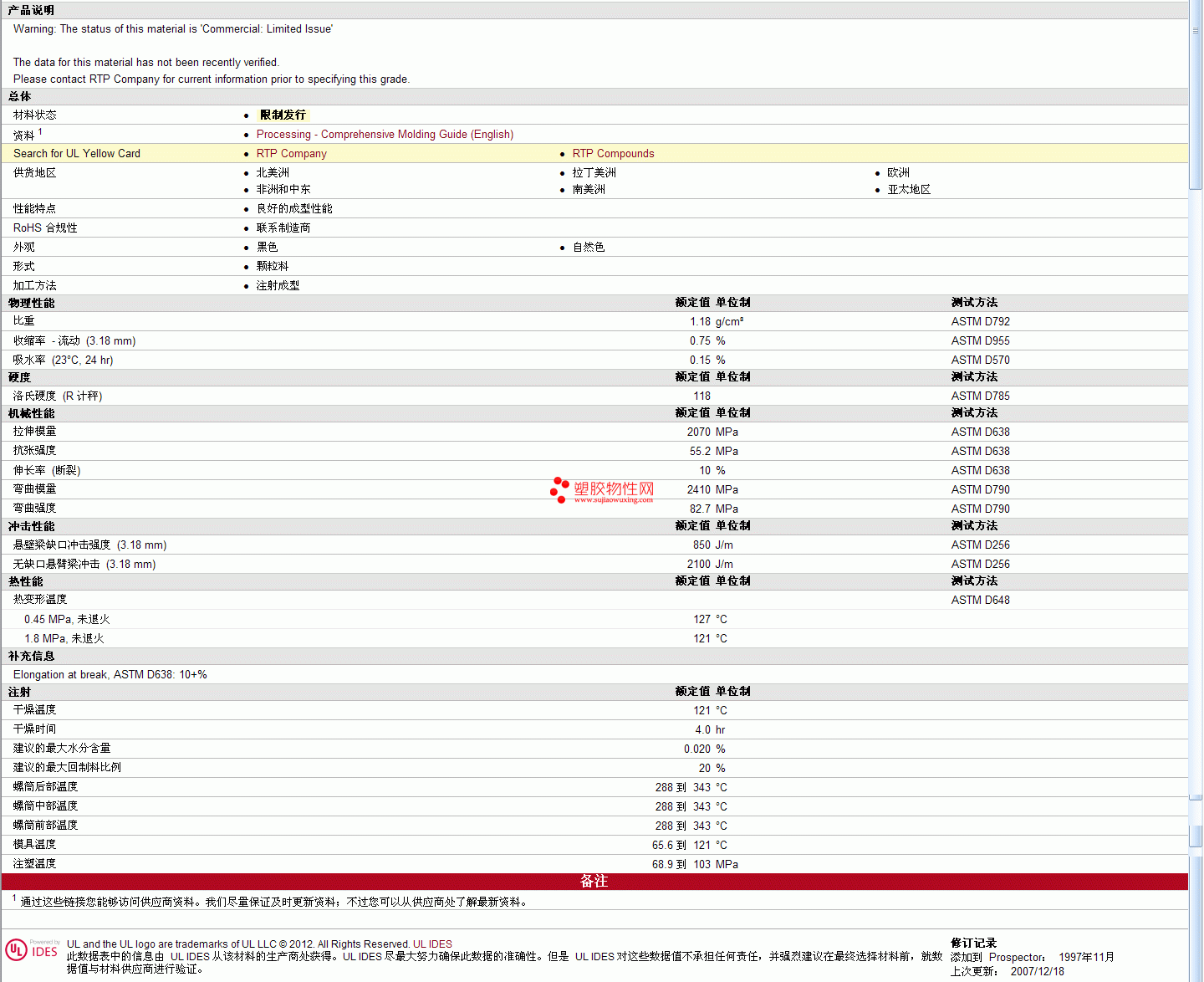Screen dimensions: 1204x982
Task: Click the ASTM D648 test method
Action: [980, 601]
